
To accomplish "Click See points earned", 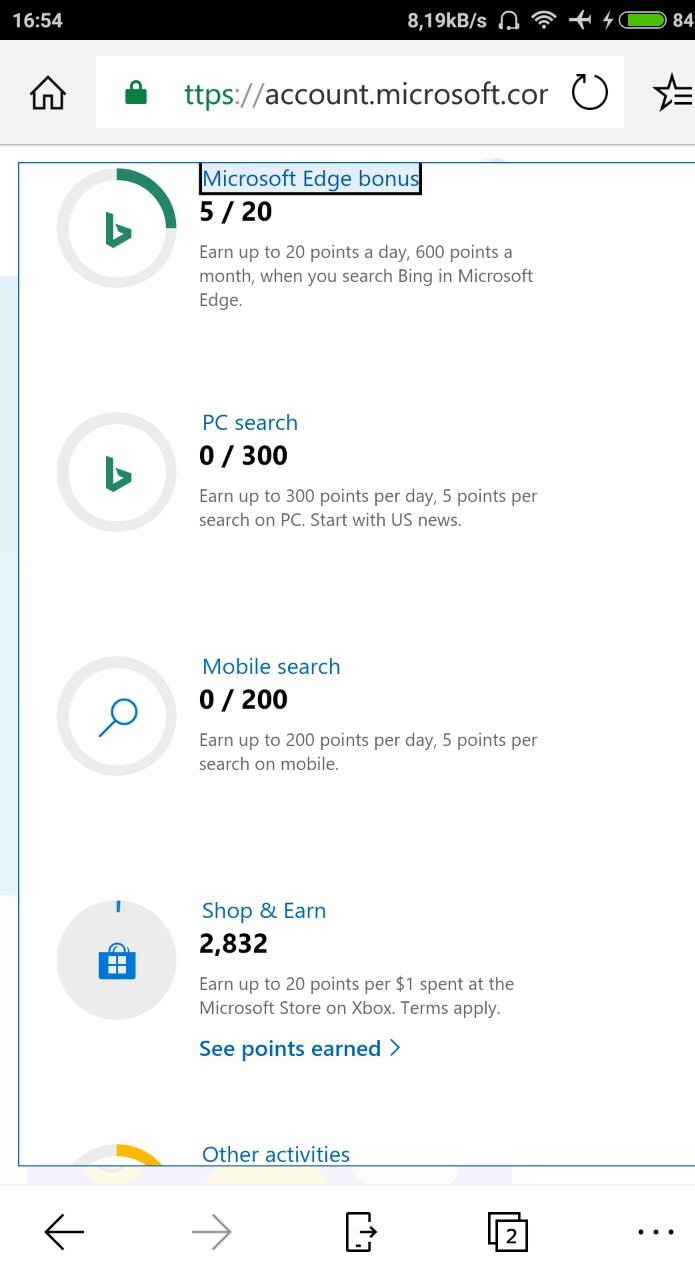I will [290, 1049].
